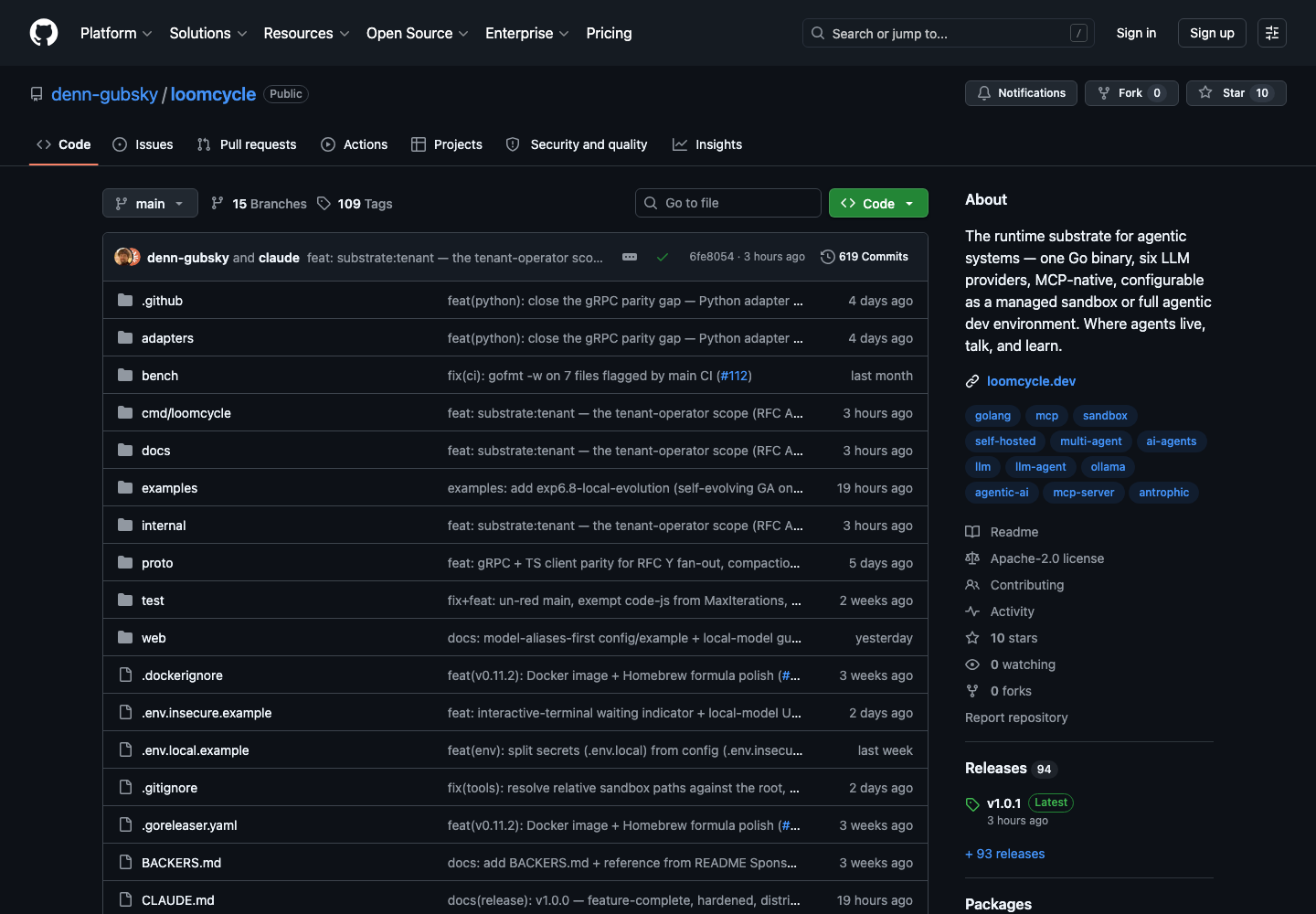Image resolution: width=1316 pixels, height=914 pixels.
Task: Click the bench folder icon
Action: pos(125,375)
